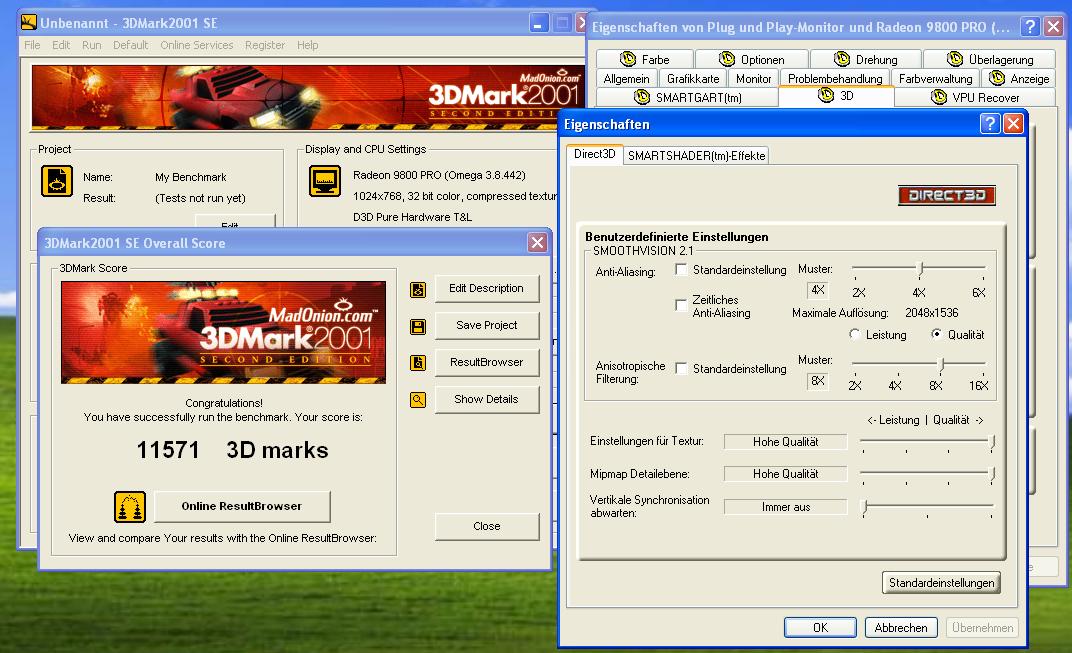
Task: Click the Standardeinstellungen button
Action: 941,582
